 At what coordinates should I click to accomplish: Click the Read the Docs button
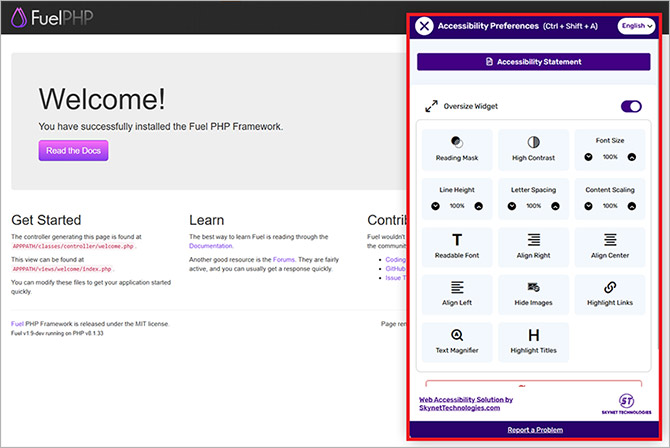pyautogui.click(x=73, y=150)
